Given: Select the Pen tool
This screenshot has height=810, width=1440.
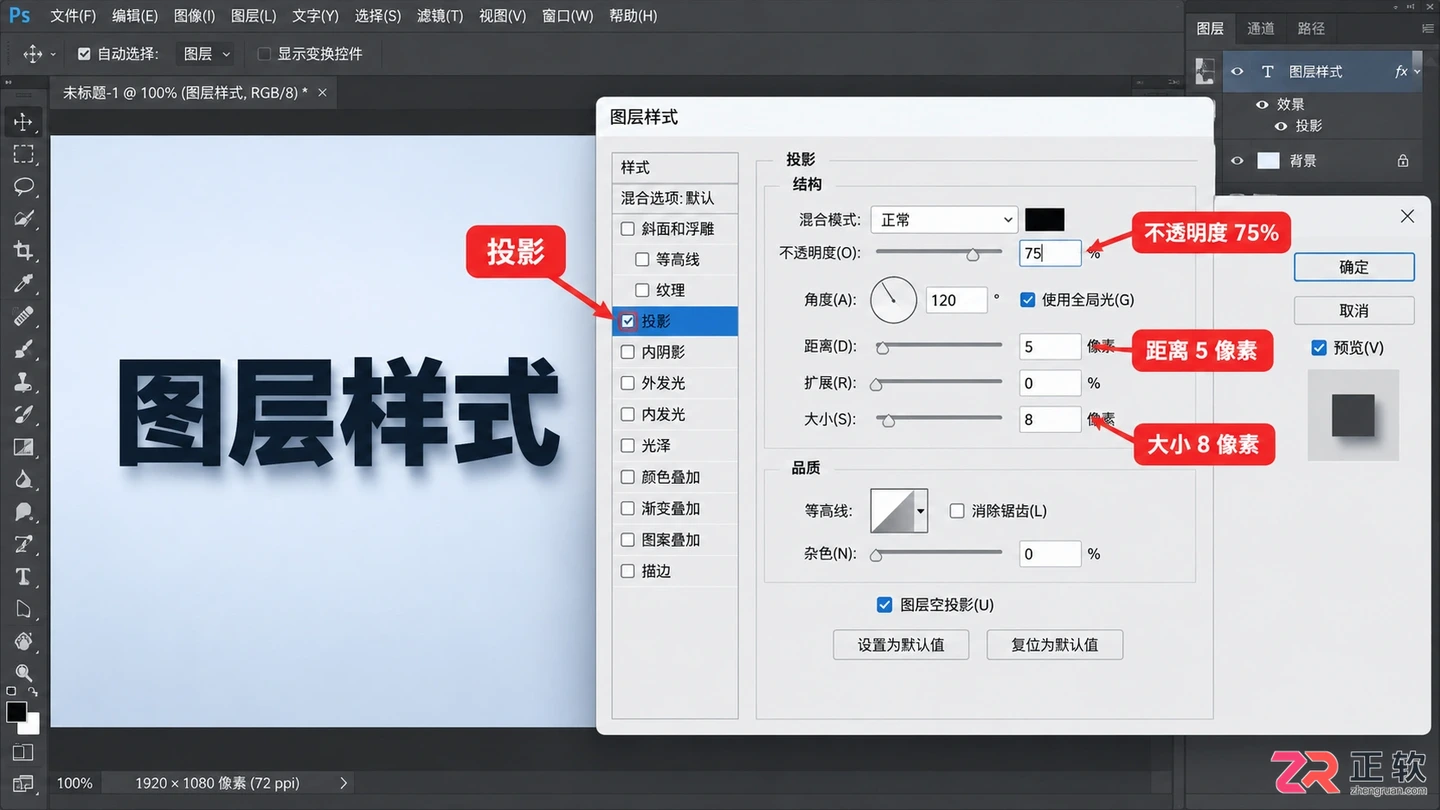Looking at the screenshot, I should pos(23,544).
